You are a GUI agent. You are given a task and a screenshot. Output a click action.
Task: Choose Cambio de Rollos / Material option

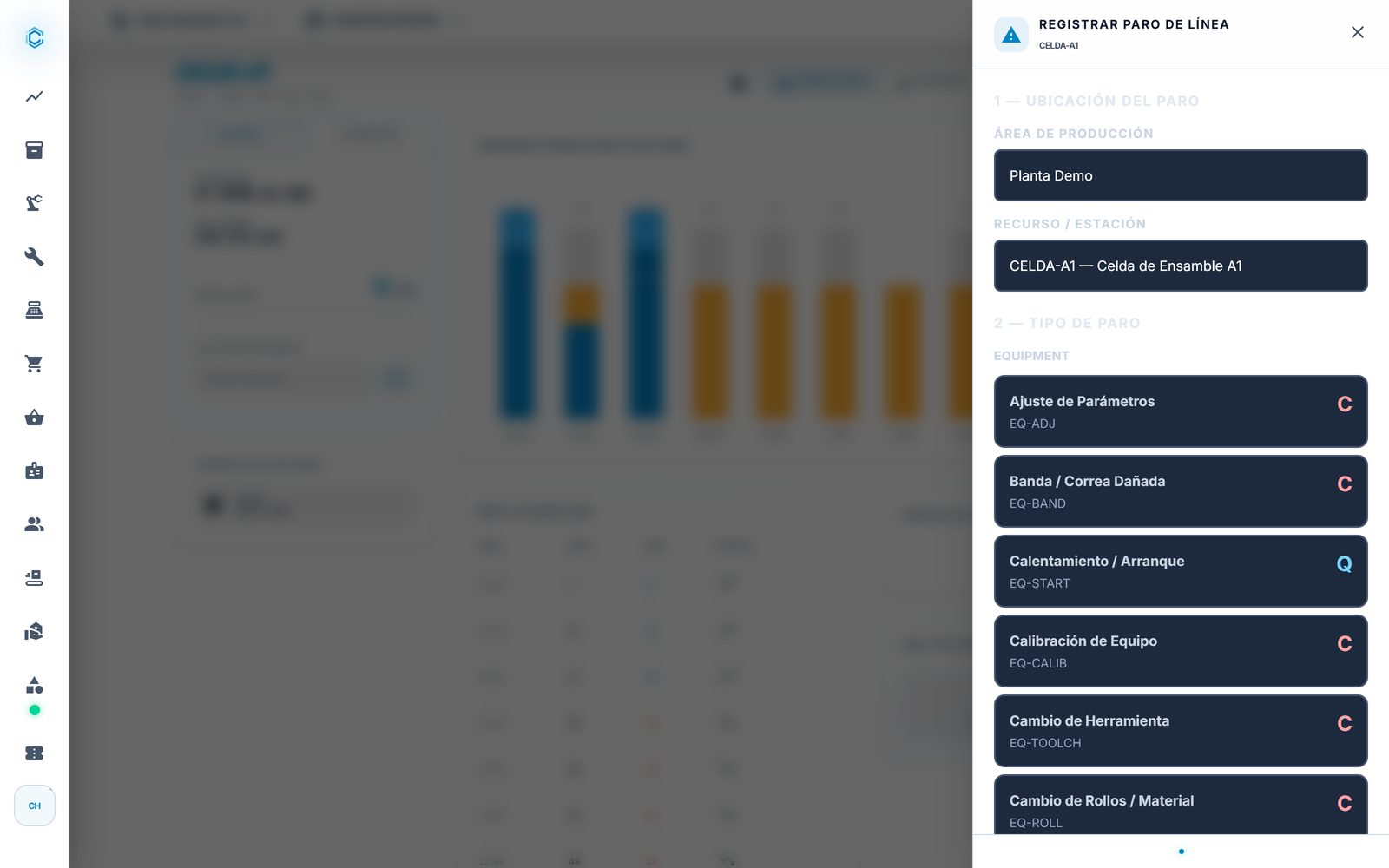(x=1181, y=805)
